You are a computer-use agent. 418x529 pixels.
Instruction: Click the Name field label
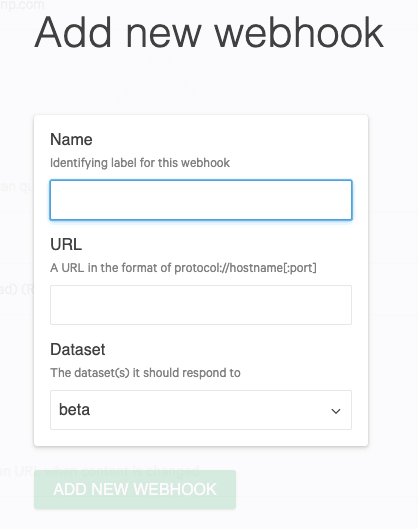tap(71, 139)
